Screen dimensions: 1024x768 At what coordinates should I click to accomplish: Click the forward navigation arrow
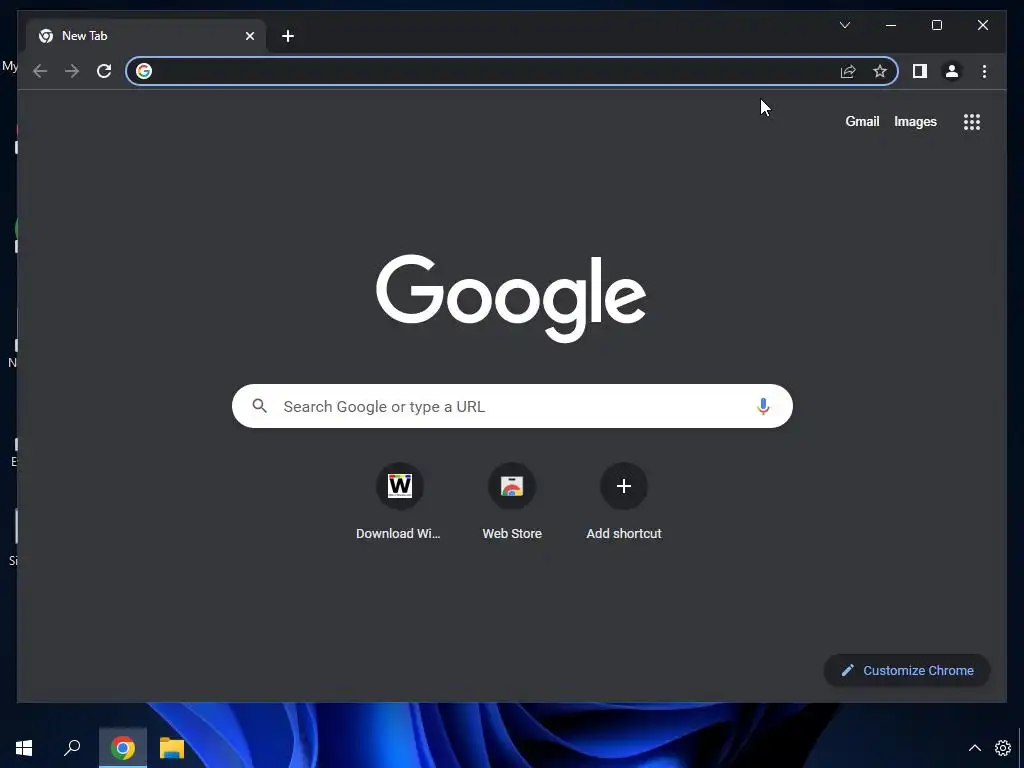click(72, 71)
